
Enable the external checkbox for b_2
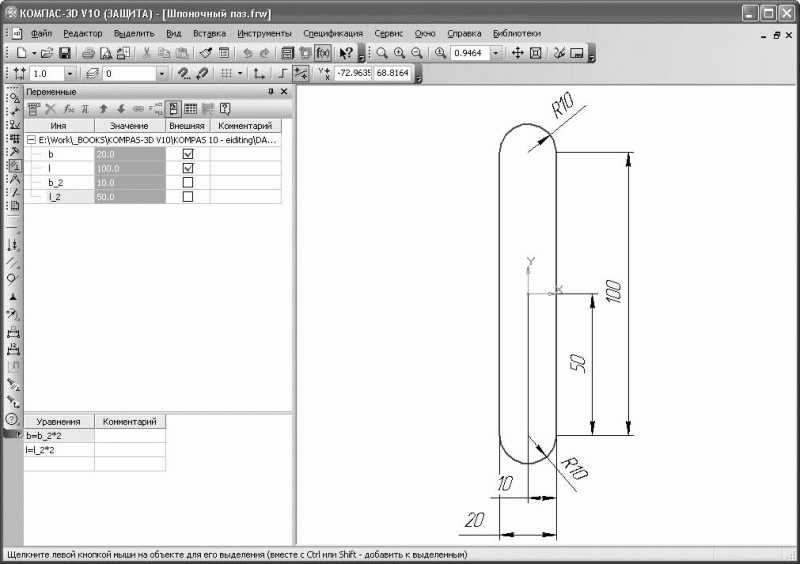(188, 182)
